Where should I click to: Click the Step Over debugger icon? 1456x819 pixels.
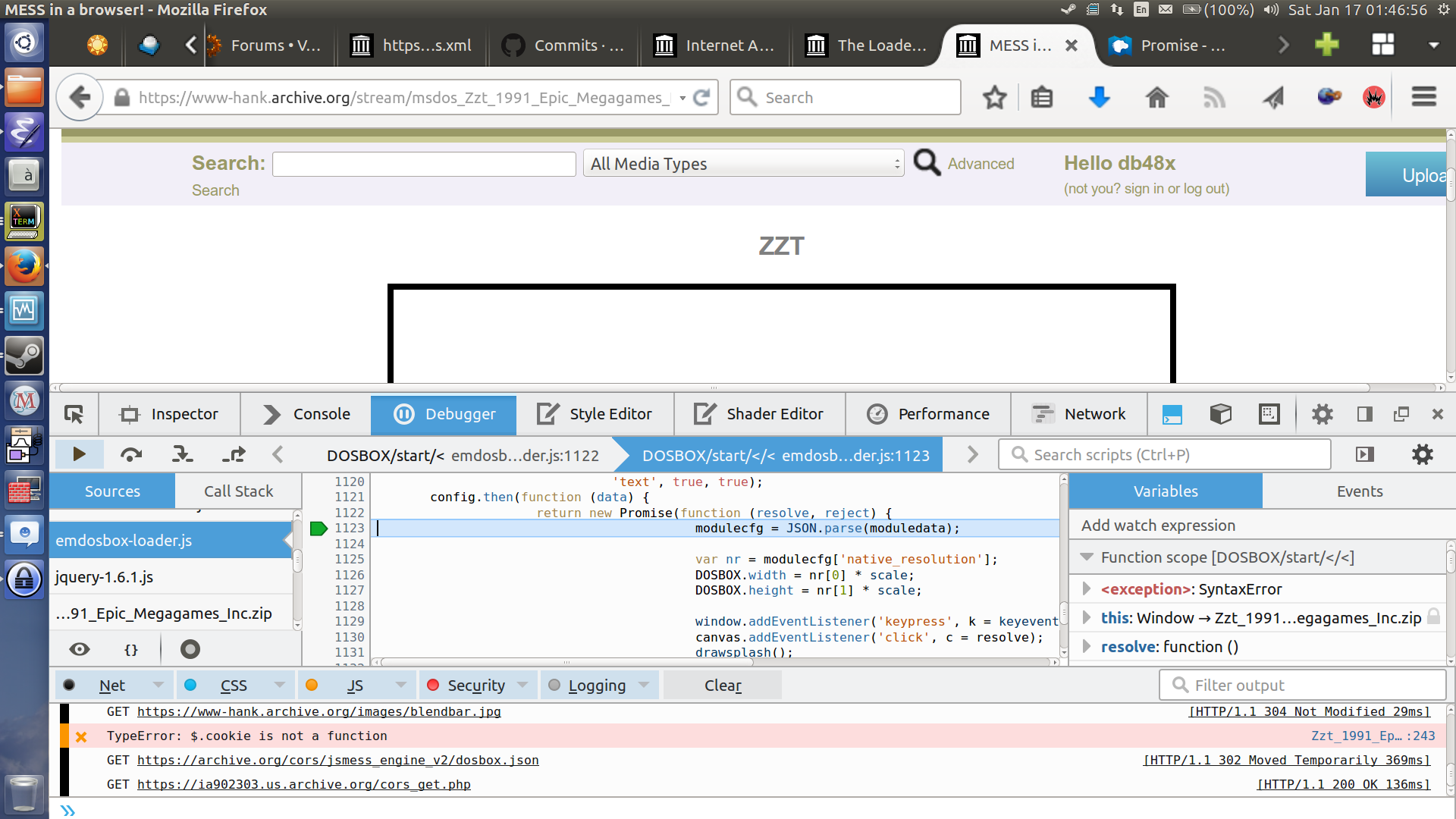[x=131, y=454]
